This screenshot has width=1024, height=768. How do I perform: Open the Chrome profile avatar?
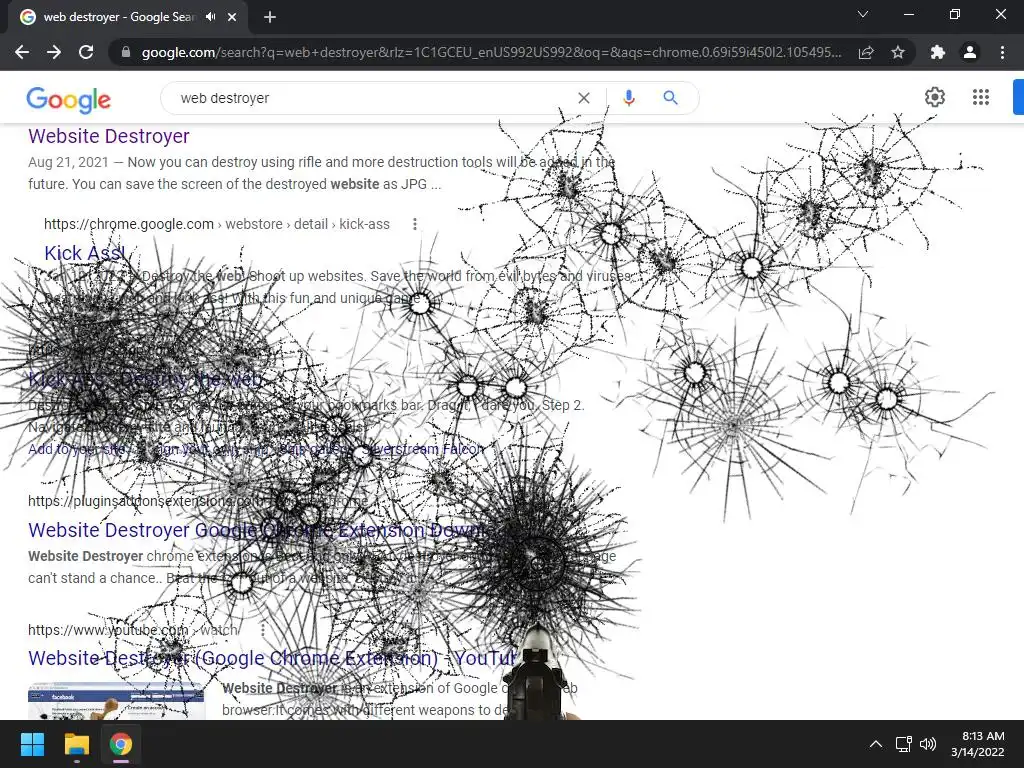click(x=970, y=52)
